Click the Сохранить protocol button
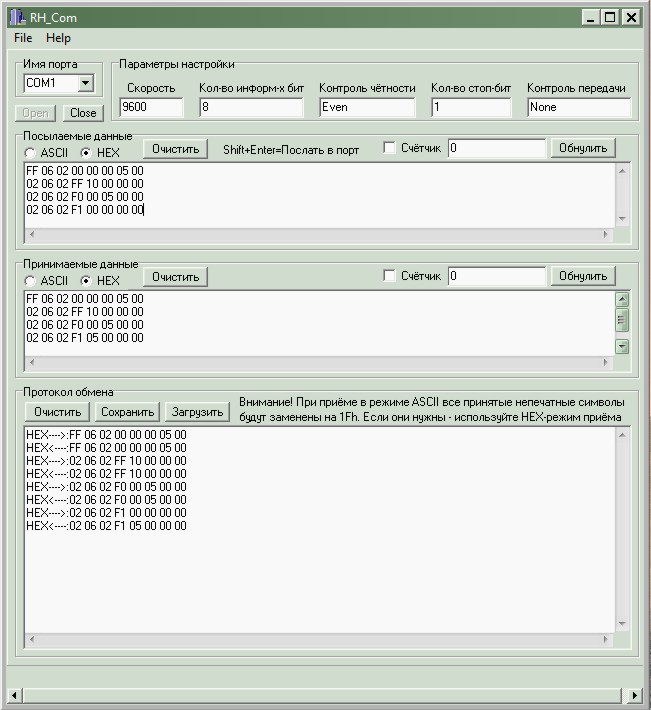The image size is (651, 710). pos(127,412)
